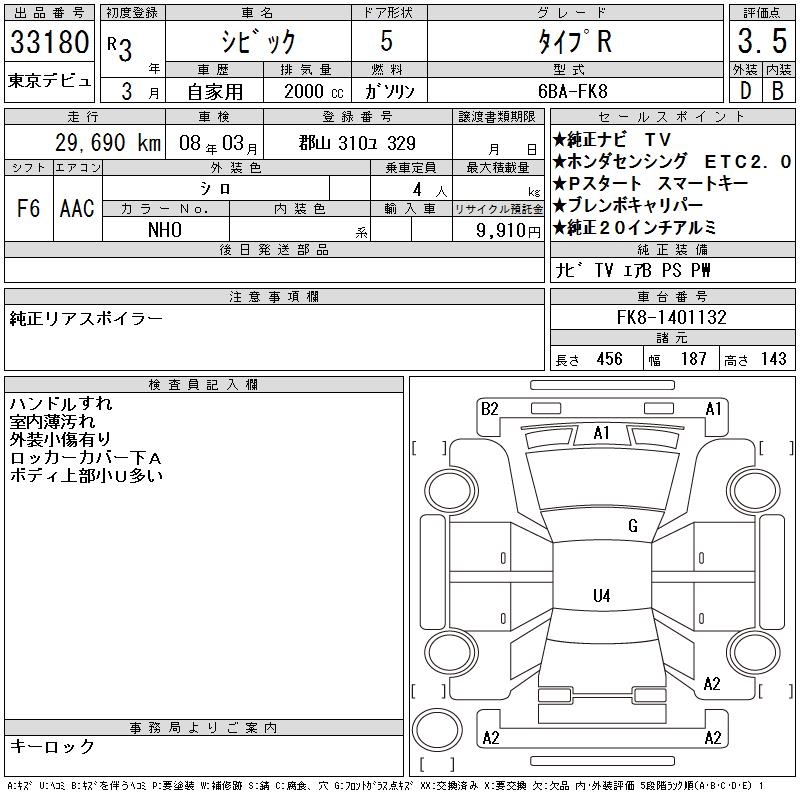The height and width of the screenshot is (800, 800).
Task: Click registration number 郡山 310ユ 329
Action: click(357, 143)
